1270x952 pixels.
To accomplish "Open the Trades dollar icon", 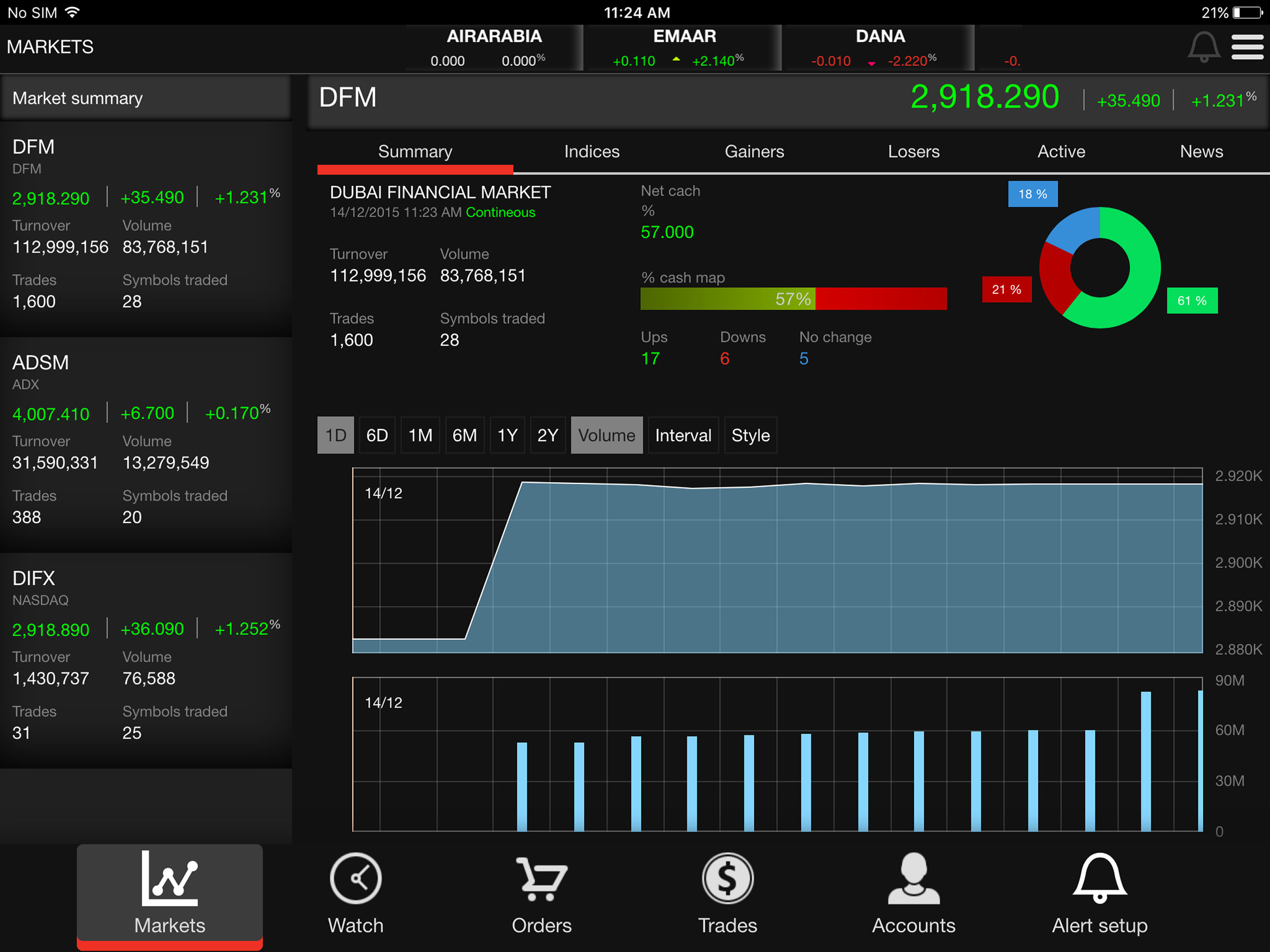I will tap(728, 878).
